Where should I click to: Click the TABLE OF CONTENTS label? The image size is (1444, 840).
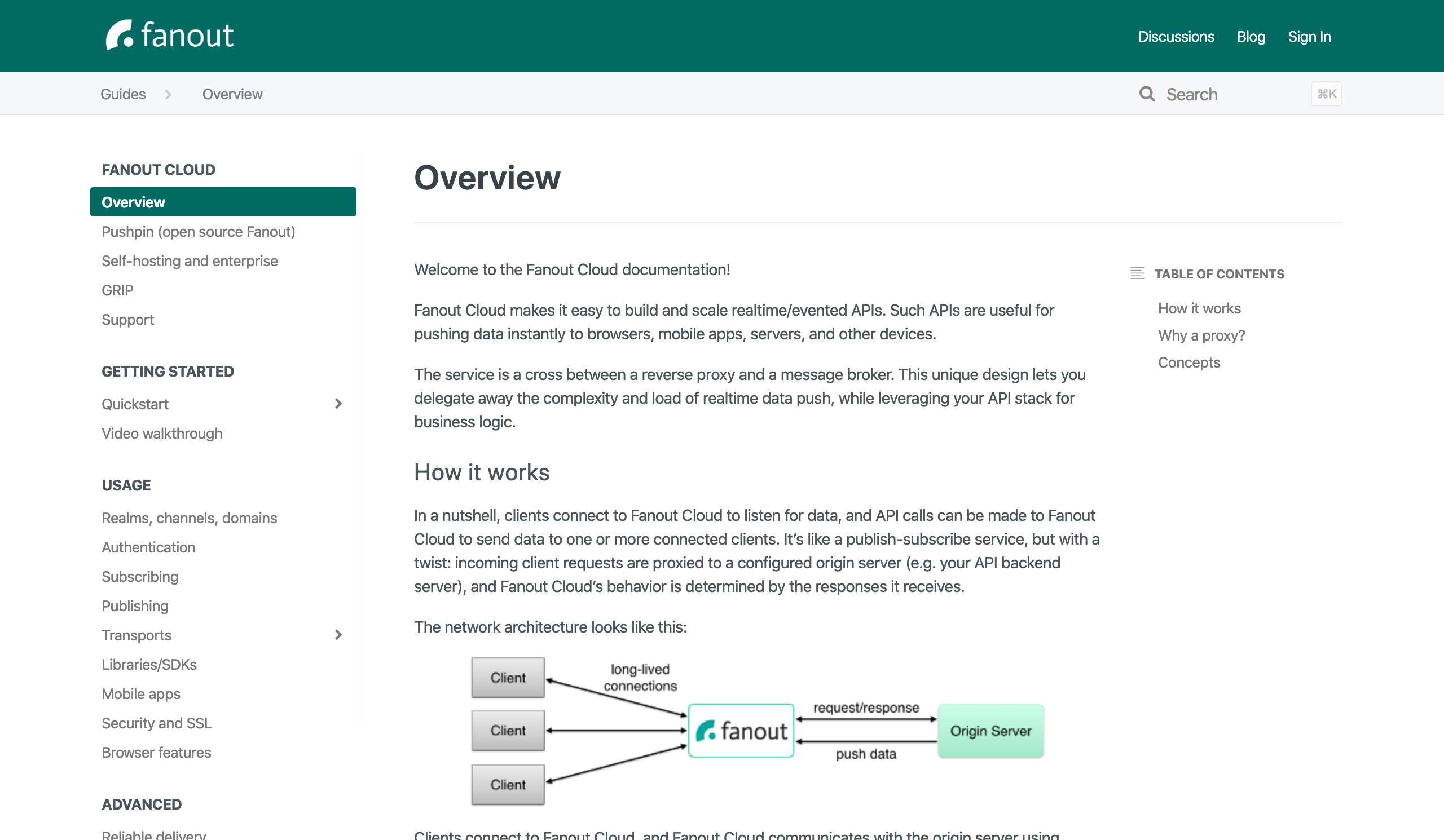coord(1220,273)
